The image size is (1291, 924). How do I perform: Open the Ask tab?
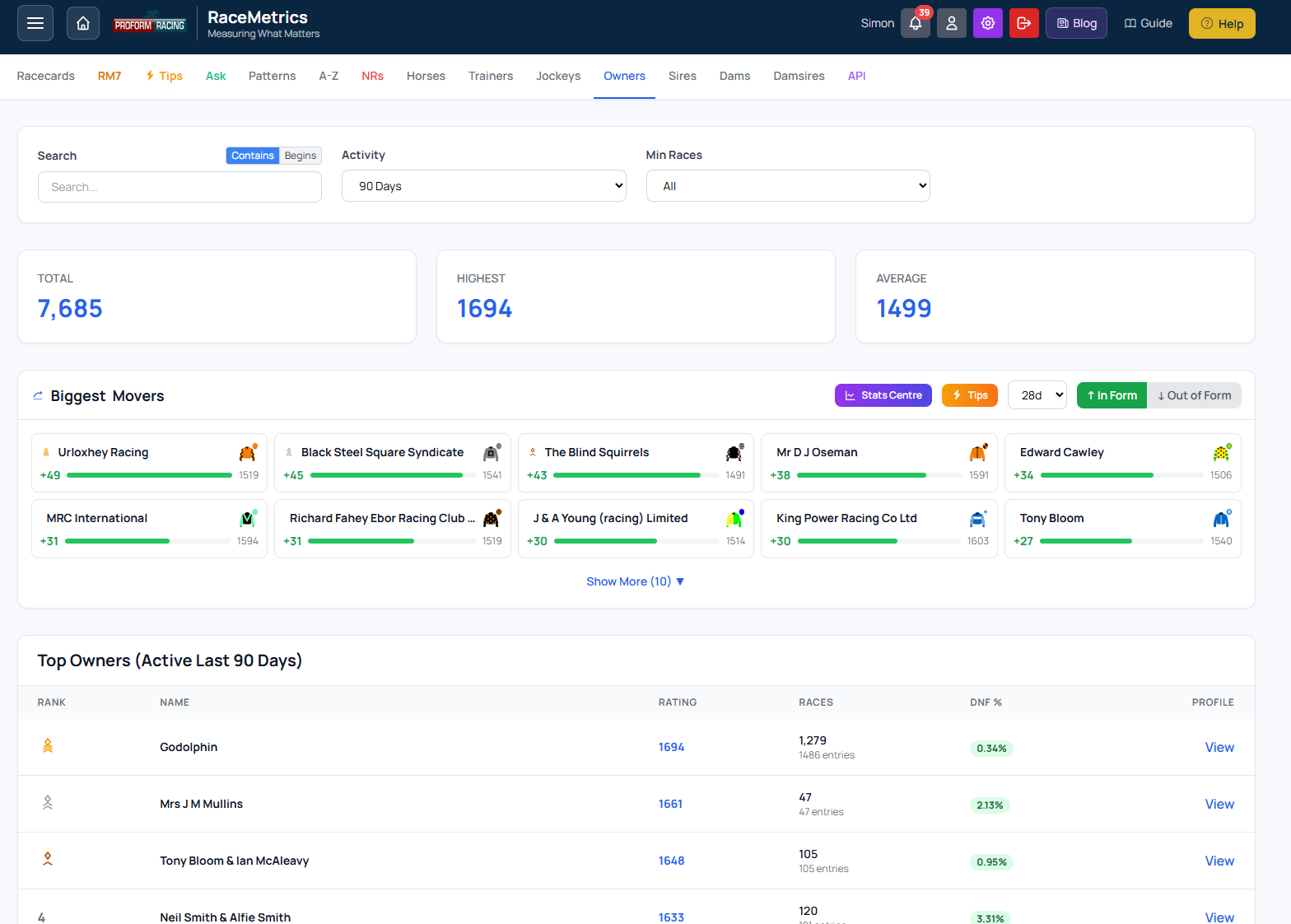[216, 76]
